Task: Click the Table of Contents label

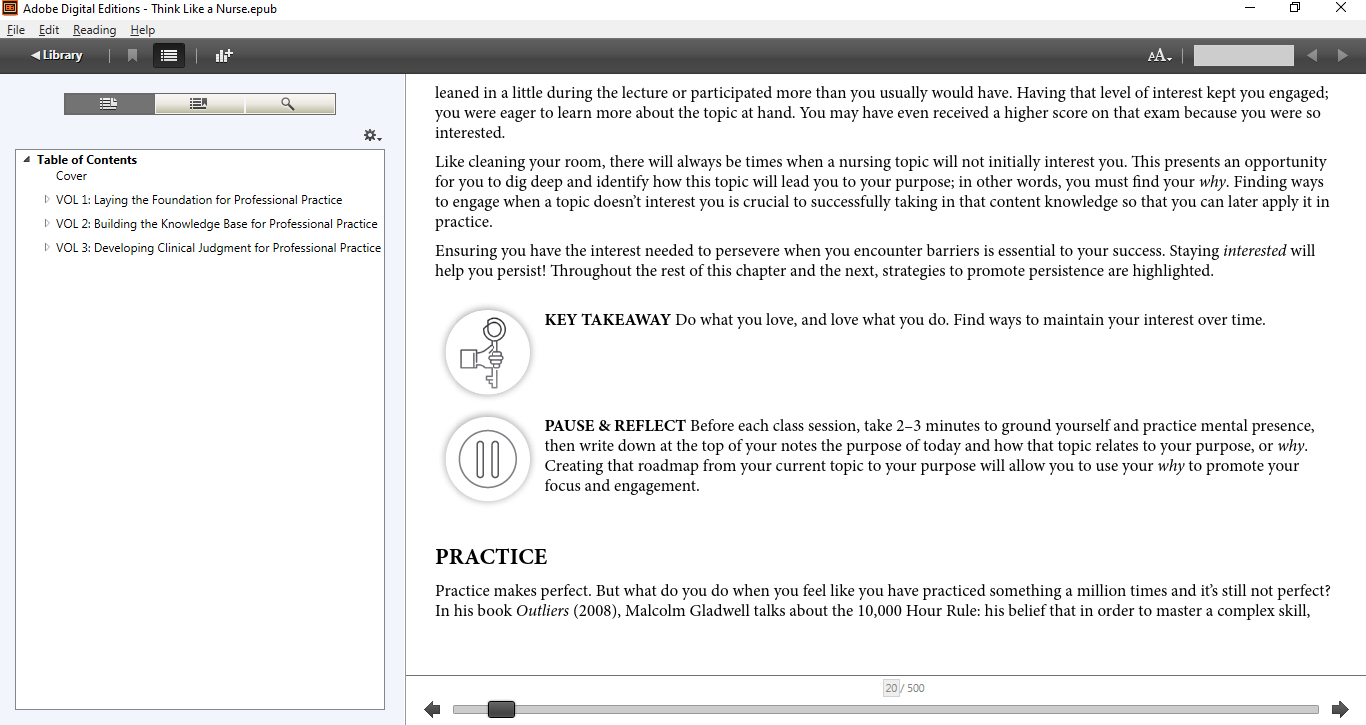Action: (87, 160)
